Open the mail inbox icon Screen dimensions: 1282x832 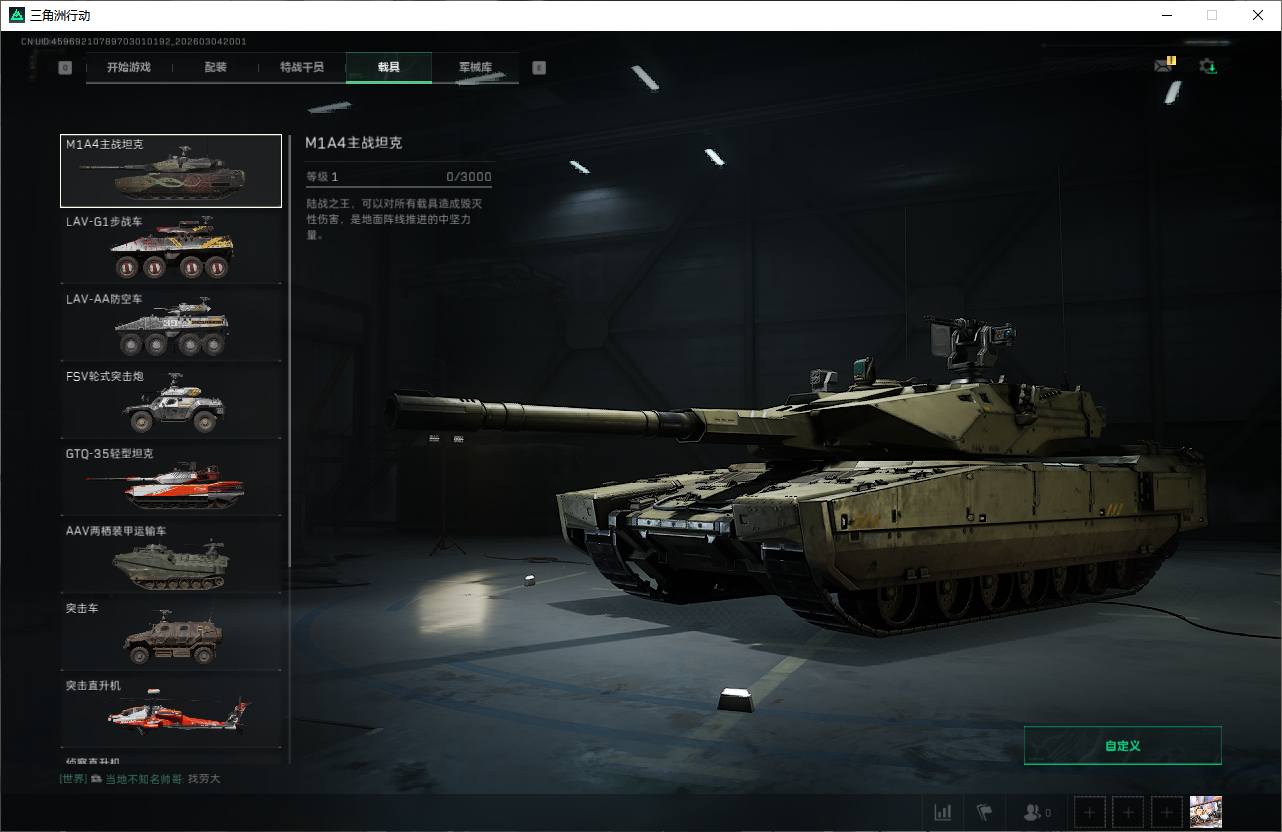(1164, 66)
